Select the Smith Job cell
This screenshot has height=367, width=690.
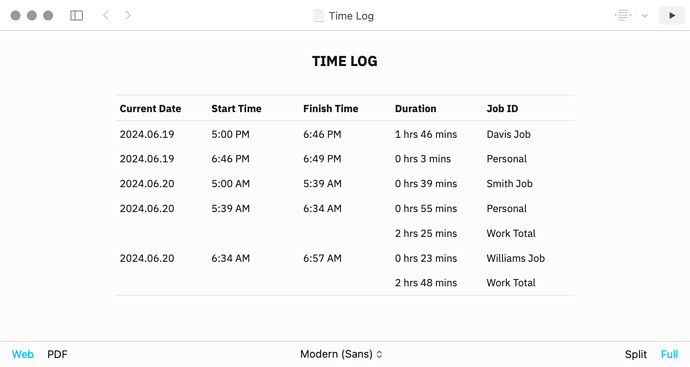pos(509,184)
